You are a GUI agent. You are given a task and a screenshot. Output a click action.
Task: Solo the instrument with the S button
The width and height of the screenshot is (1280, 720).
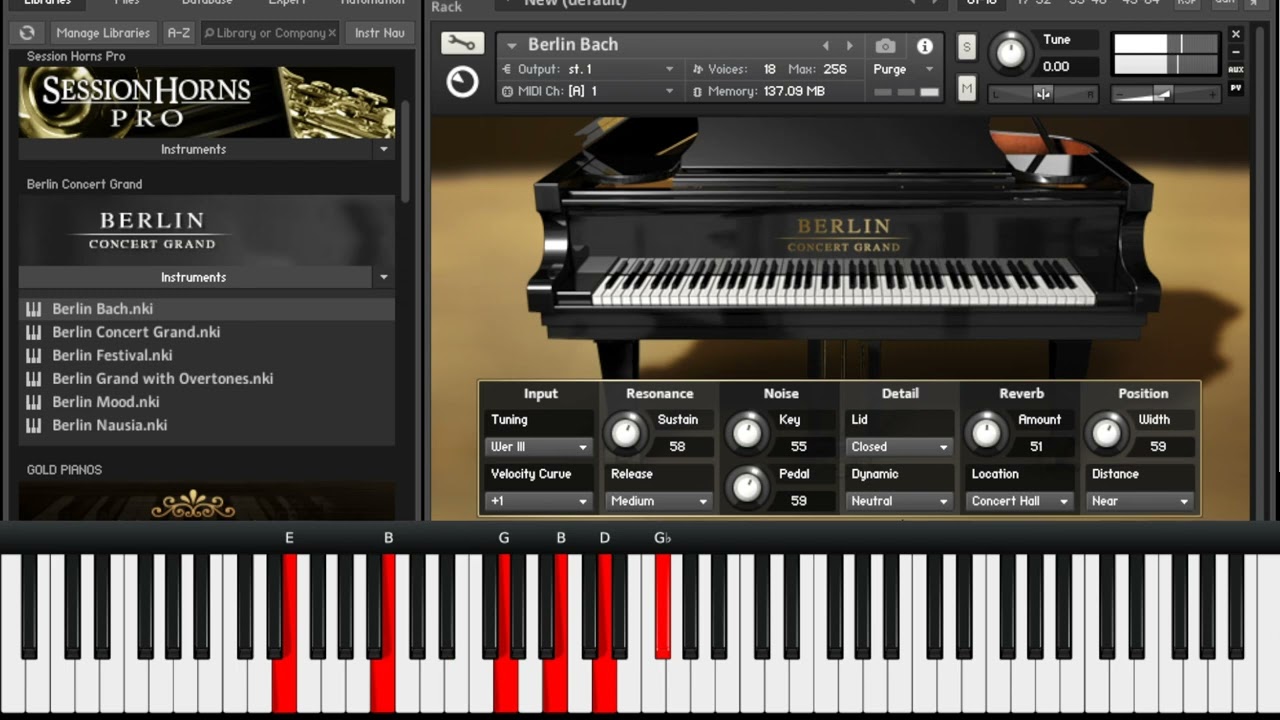966,46
